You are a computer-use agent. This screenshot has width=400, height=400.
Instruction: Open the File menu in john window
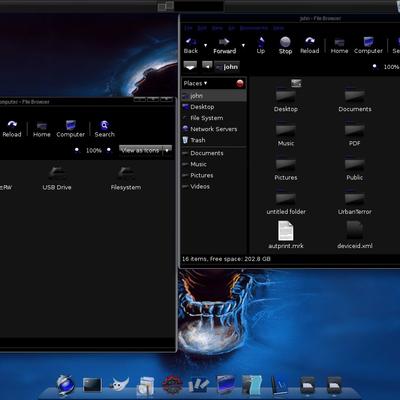(188, 28)
